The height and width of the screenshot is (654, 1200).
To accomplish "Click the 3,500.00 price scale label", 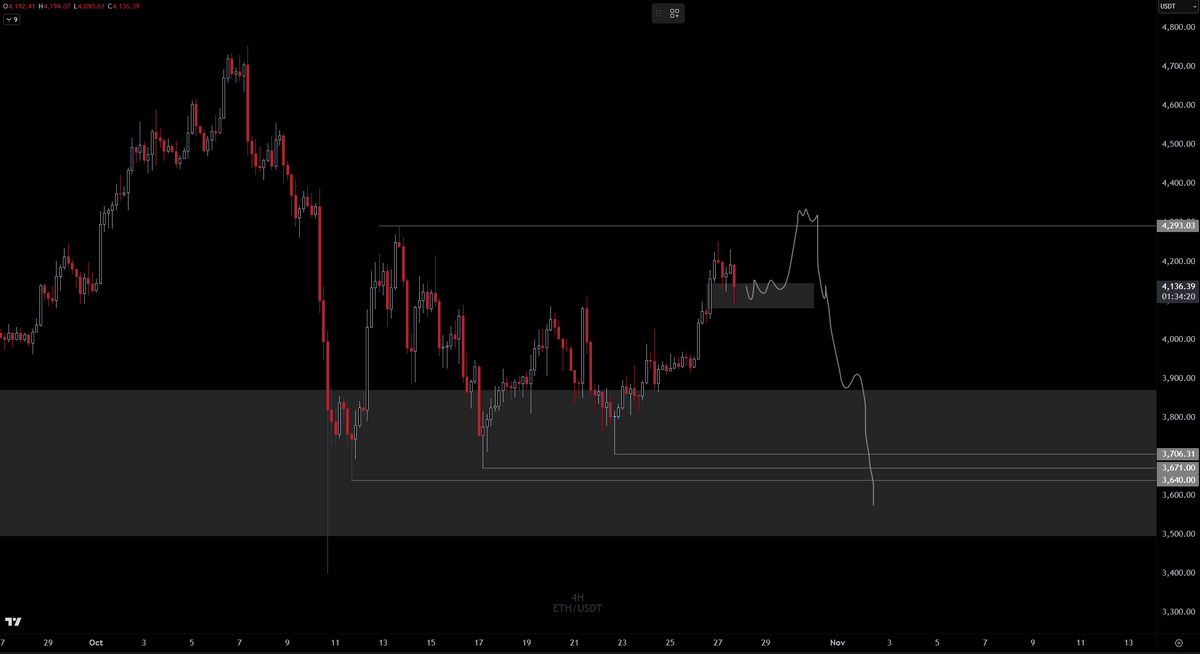I will (1179, 534).
